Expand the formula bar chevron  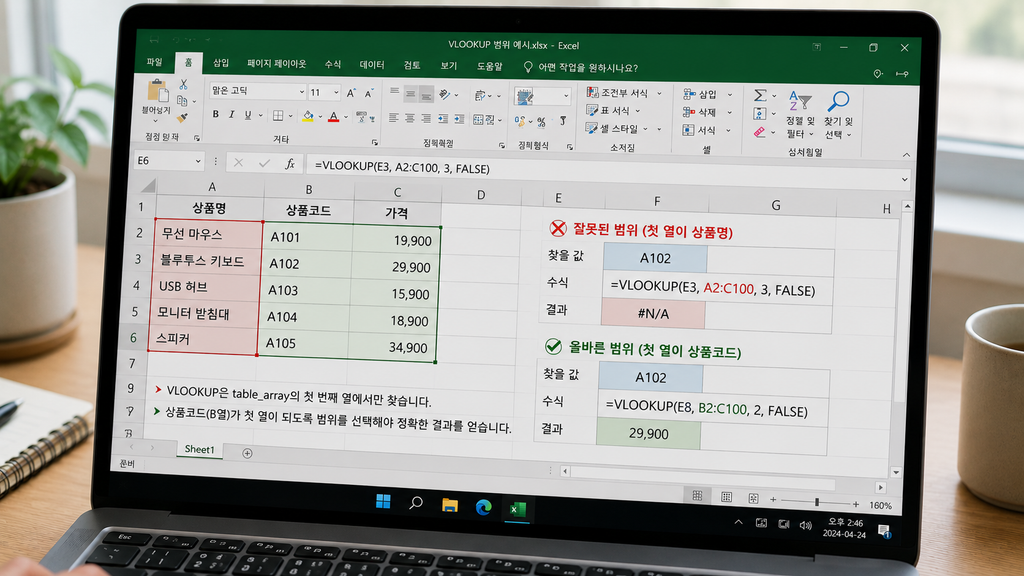(x=904, y=179)
